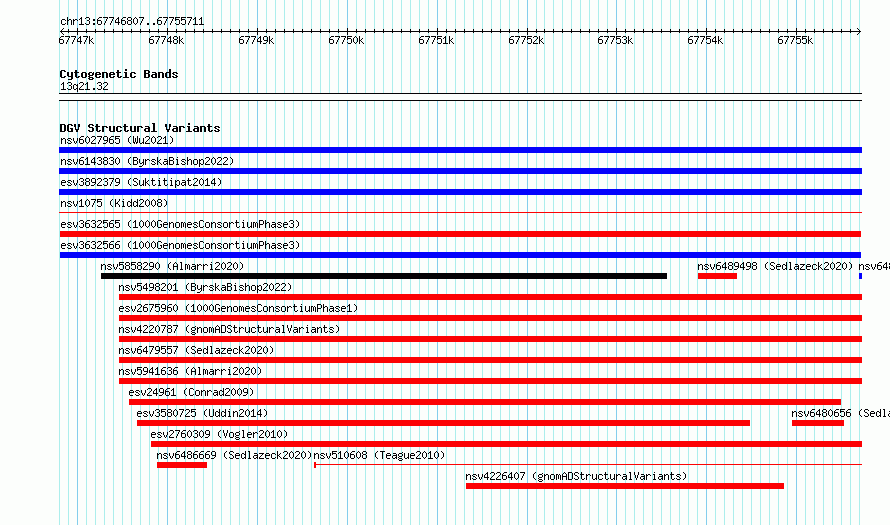Image resolution: width=890 pixels, height=525 pixels.
Task: Click the DGV Structural Variants track title
Action: [140, 128]
